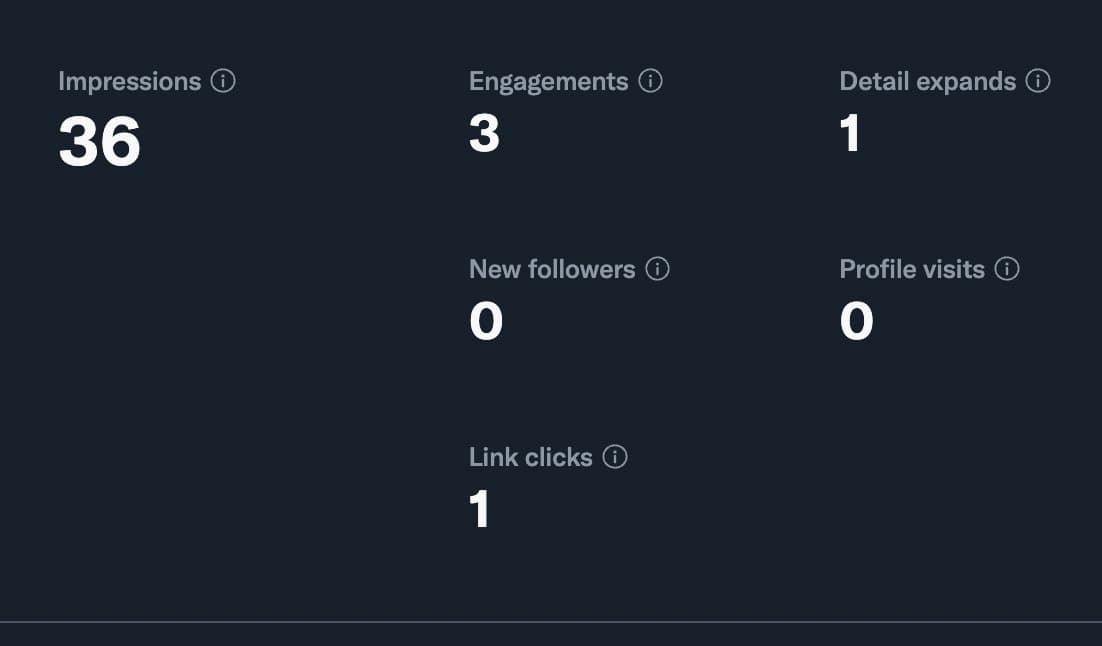Viewport: 1102px width, 646px height.
Task: Click the Impressions count of 36
Action: tap(100, 141)
